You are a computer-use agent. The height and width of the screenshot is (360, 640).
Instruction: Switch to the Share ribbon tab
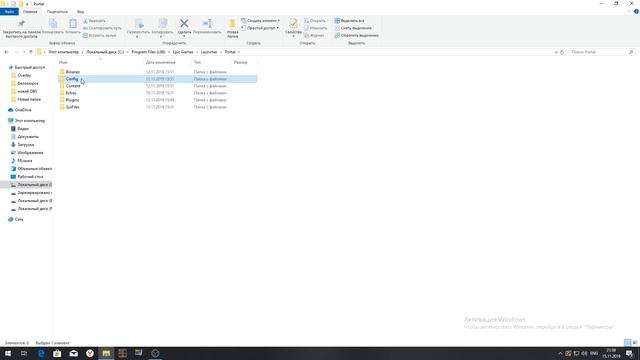57,12
